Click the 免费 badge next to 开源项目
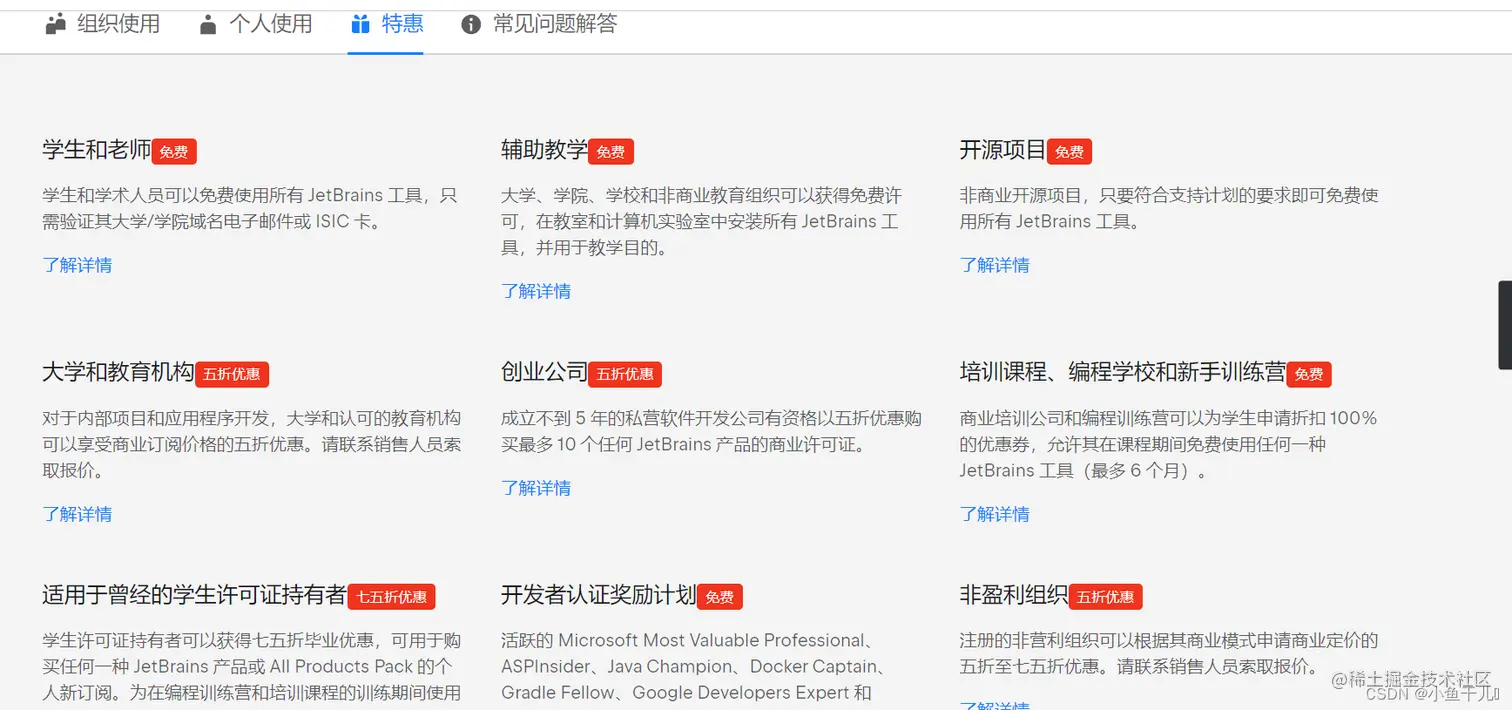Image resolution: width=1512 pixels, height=710 pixels. (1070, 151)
